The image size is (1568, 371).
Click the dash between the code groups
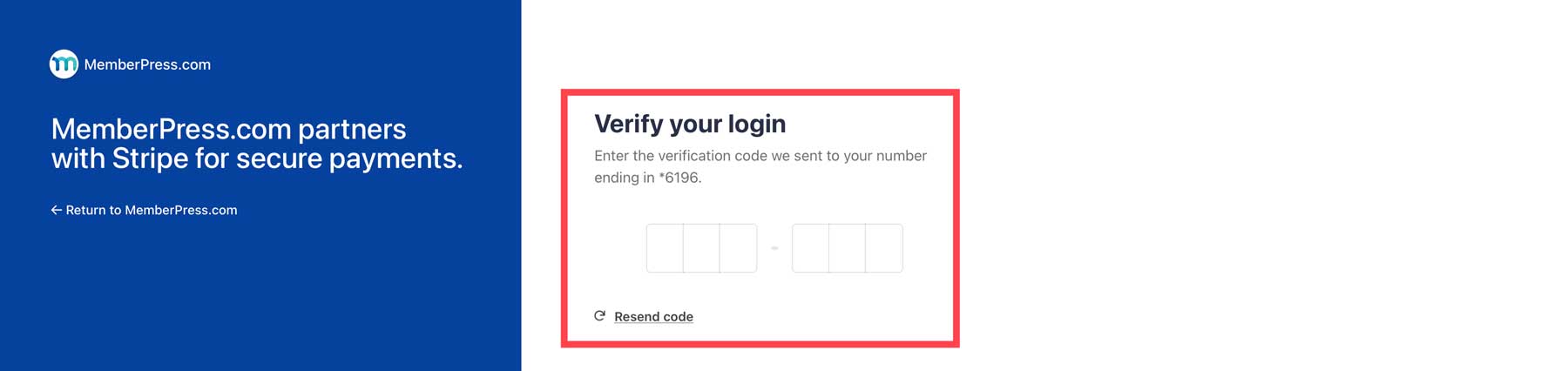pos(774,248)
